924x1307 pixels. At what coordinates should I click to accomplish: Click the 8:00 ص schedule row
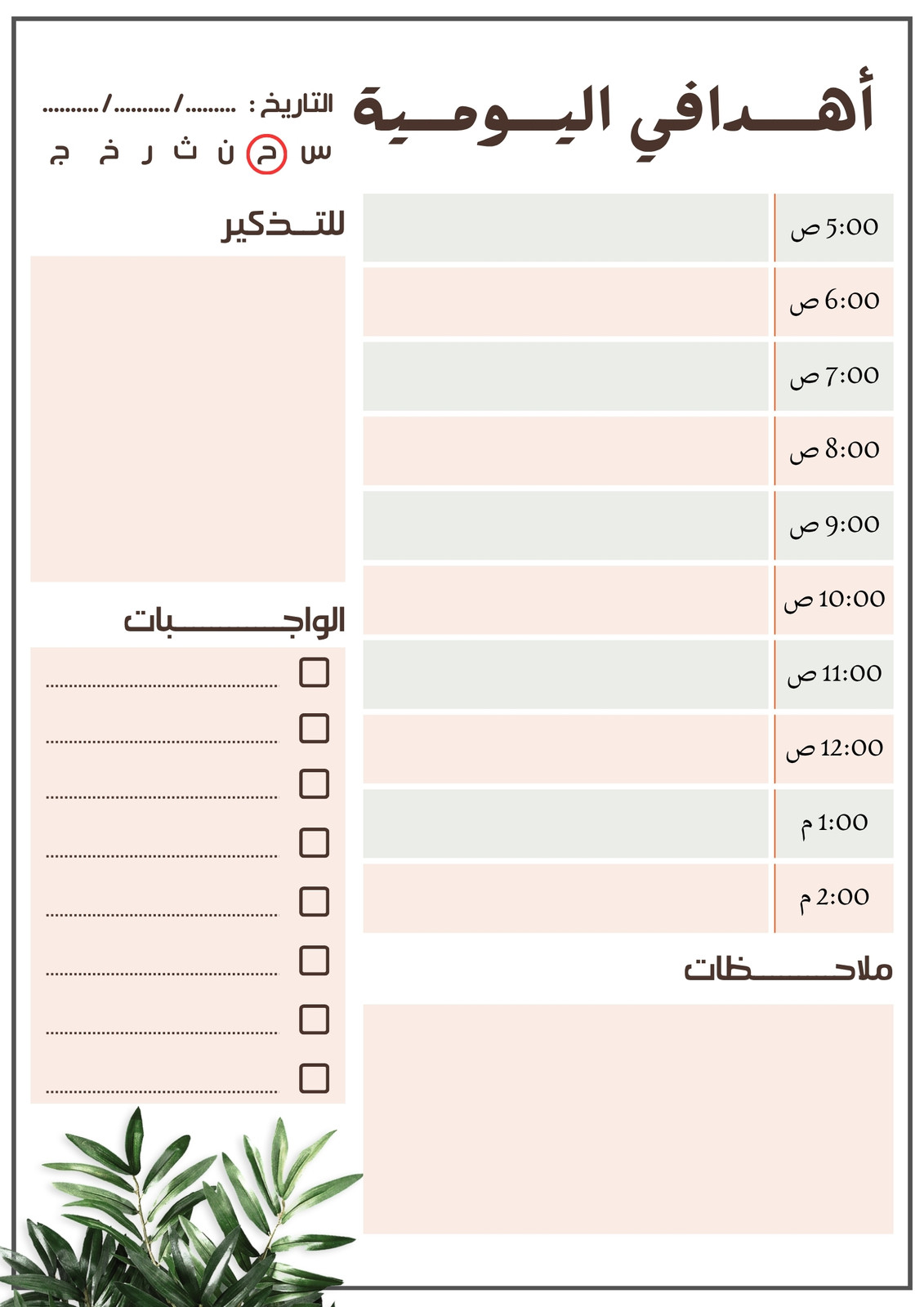click(627, 451)
